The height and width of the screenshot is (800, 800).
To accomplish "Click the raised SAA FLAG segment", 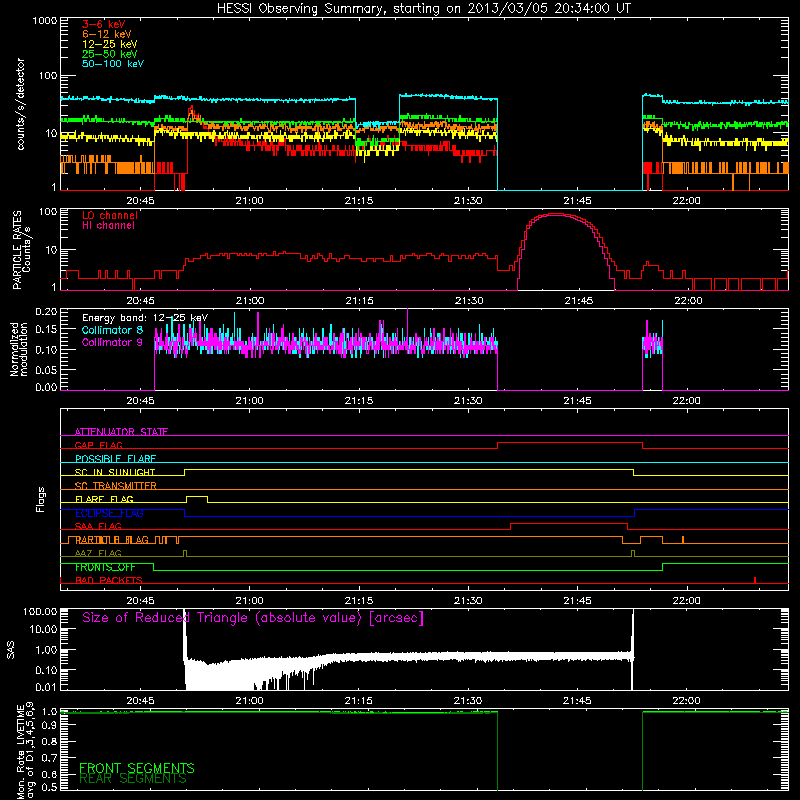I will [x=569, y=524].
